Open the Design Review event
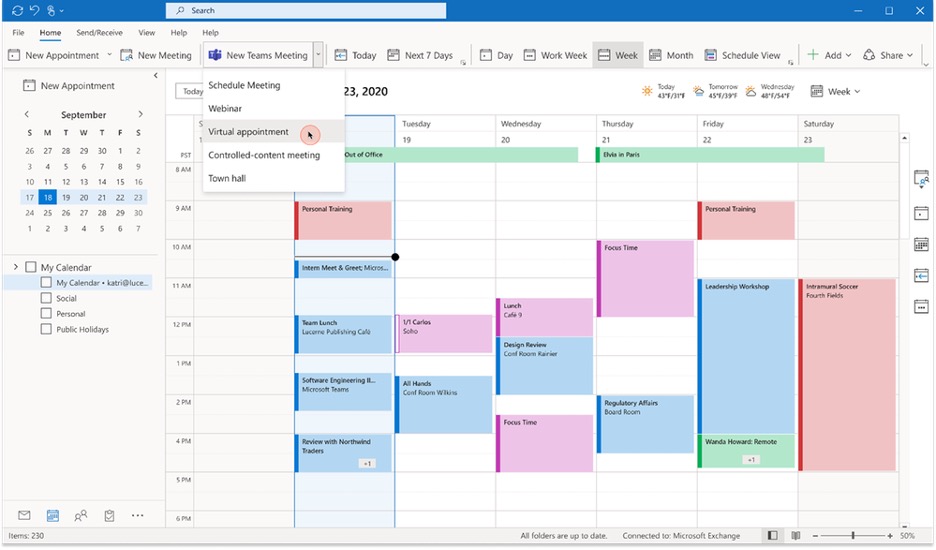This screenshot has height=550, width=936. [x=544, y=366]
